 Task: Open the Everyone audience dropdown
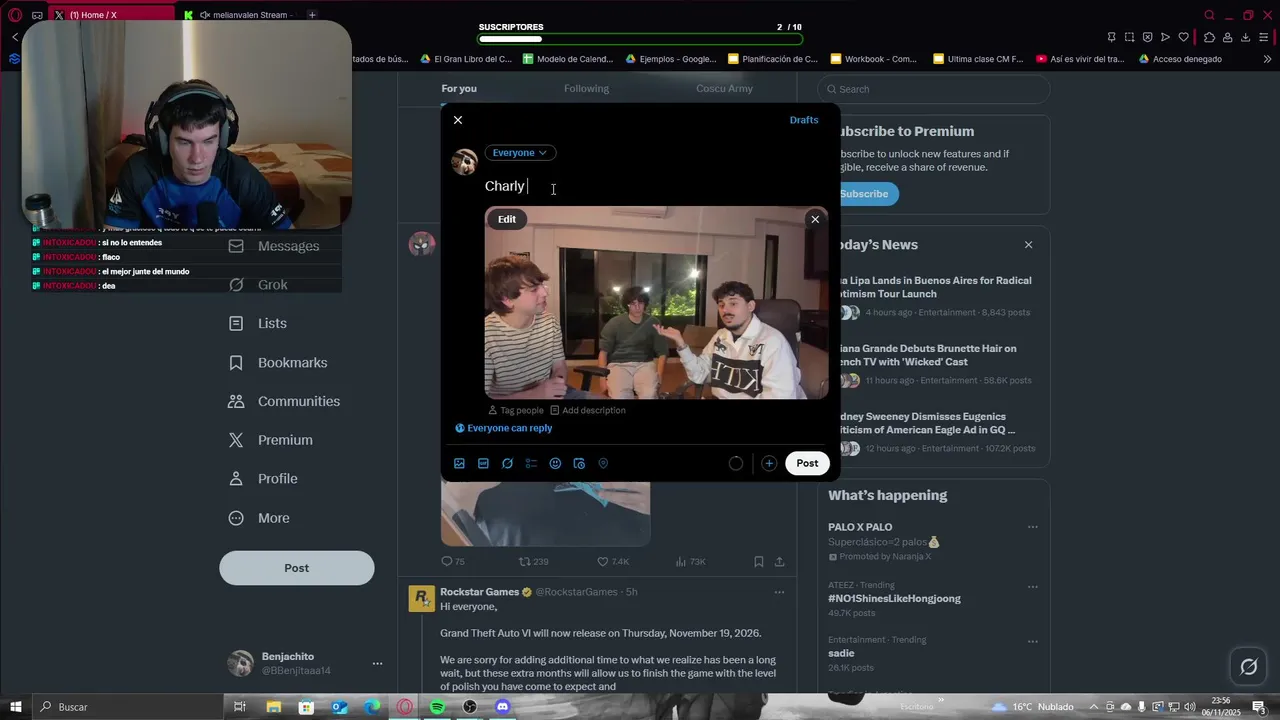tap(520, 153)
